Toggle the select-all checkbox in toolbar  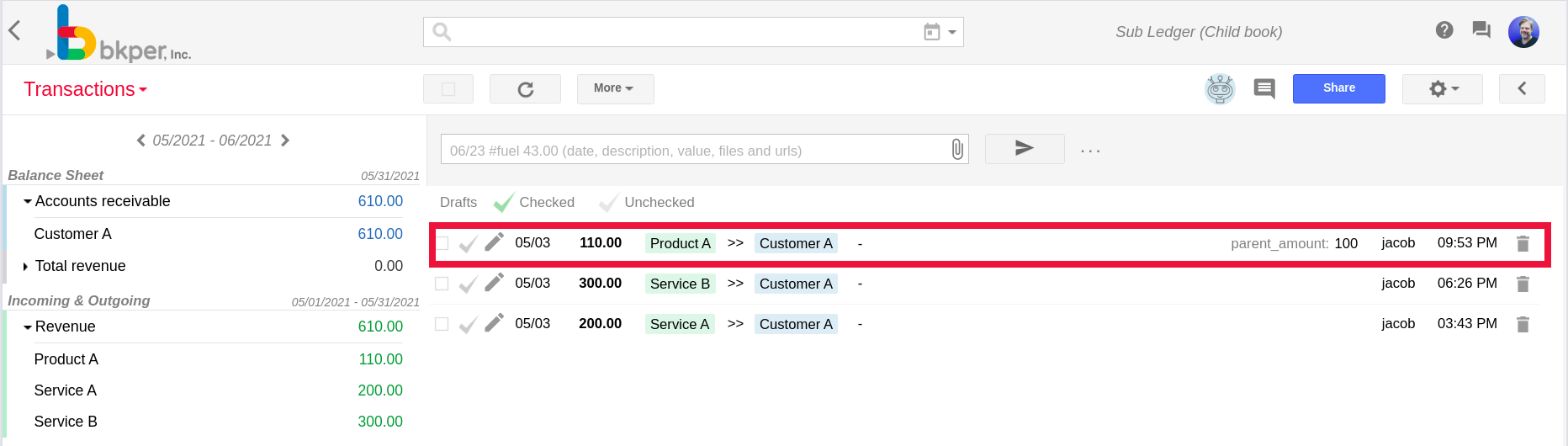(448, 89)
